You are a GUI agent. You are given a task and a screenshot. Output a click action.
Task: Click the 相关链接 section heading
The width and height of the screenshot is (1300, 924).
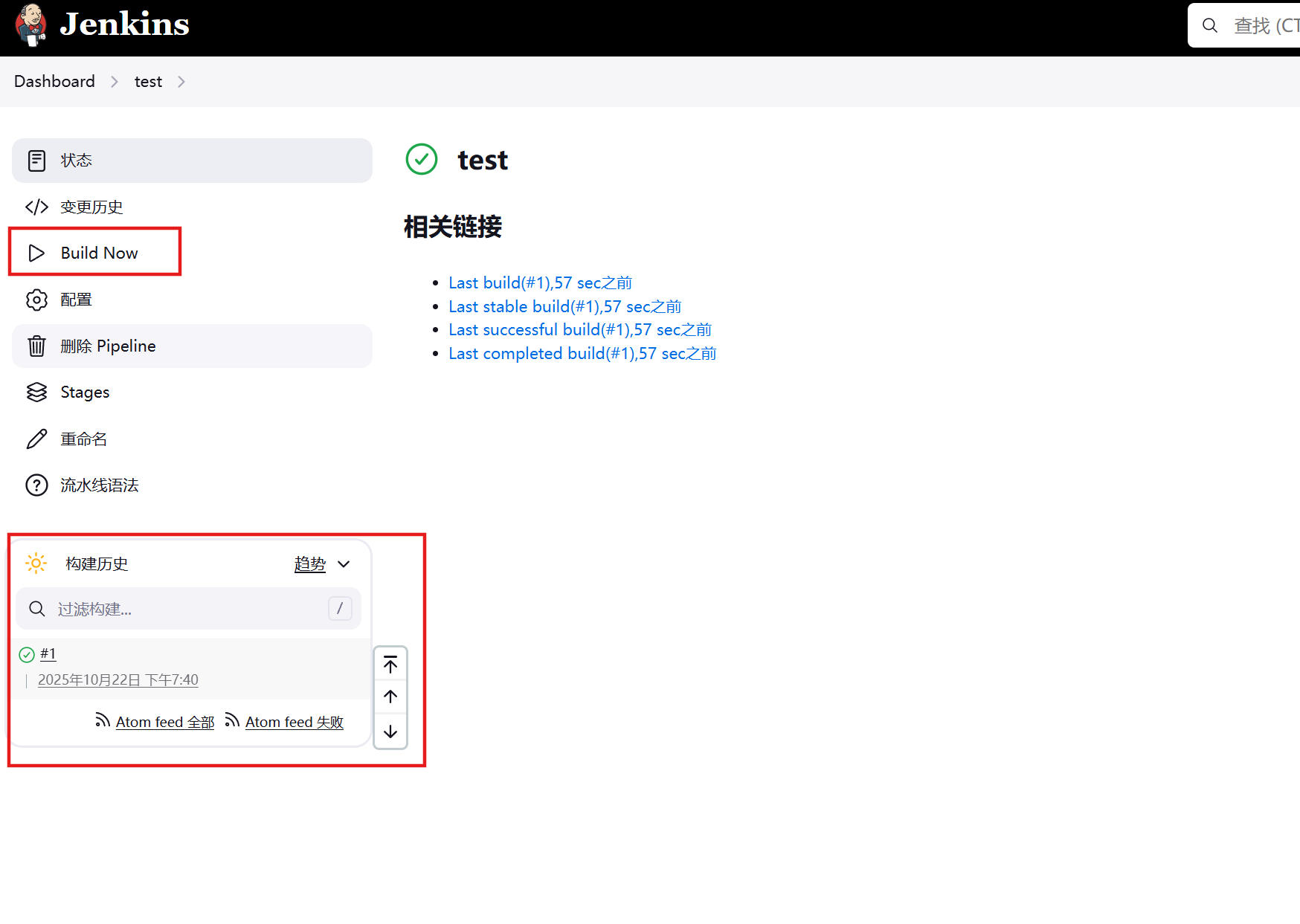pos(453,227)
